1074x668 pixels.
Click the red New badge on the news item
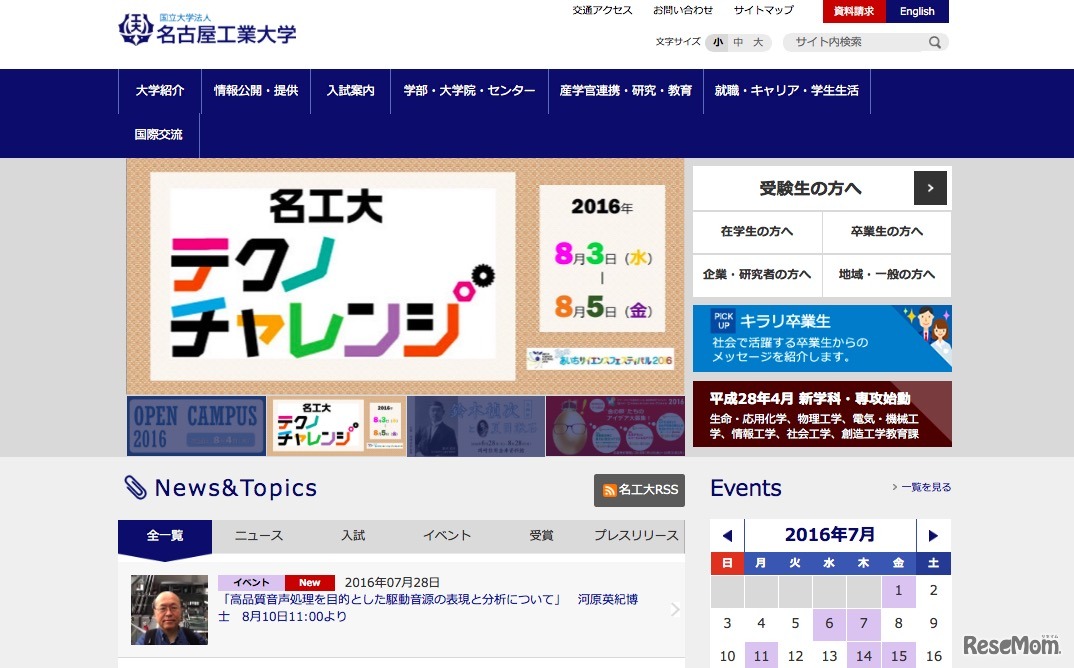309,582
